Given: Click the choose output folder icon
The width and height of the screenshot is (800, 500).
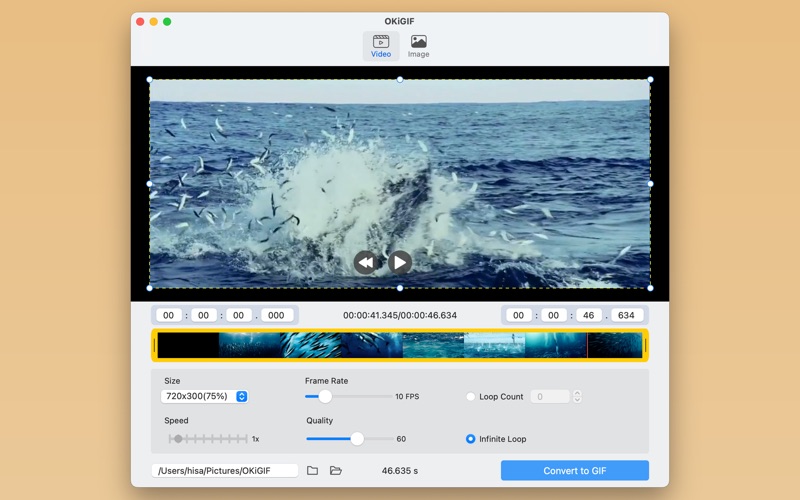Looking at the screenshot, I should 312,470.
